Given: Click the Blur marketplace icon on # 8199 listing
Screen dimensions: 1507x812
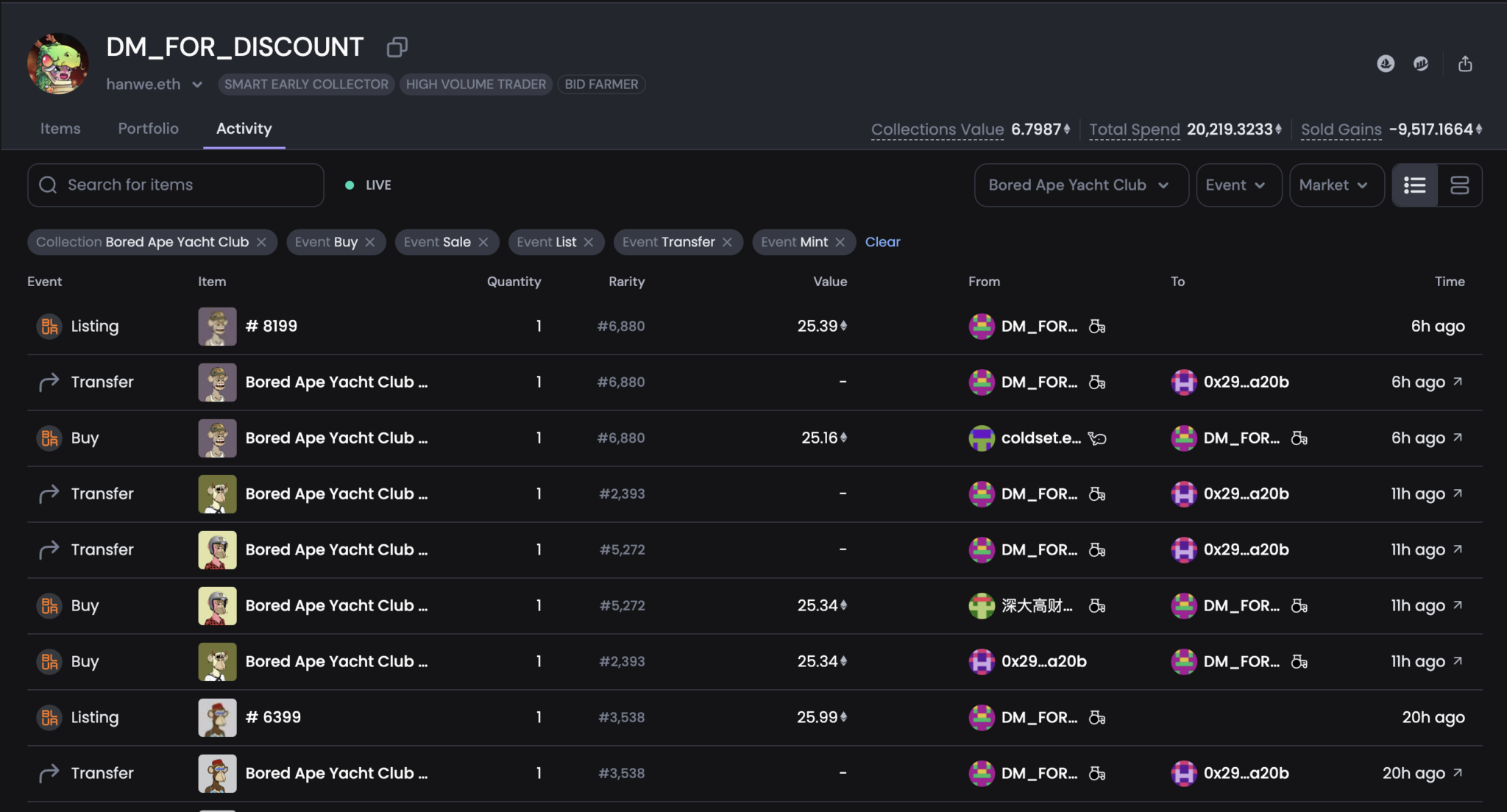Looking at the screenshot, I should pyautogui.click(x=49, y=326).
